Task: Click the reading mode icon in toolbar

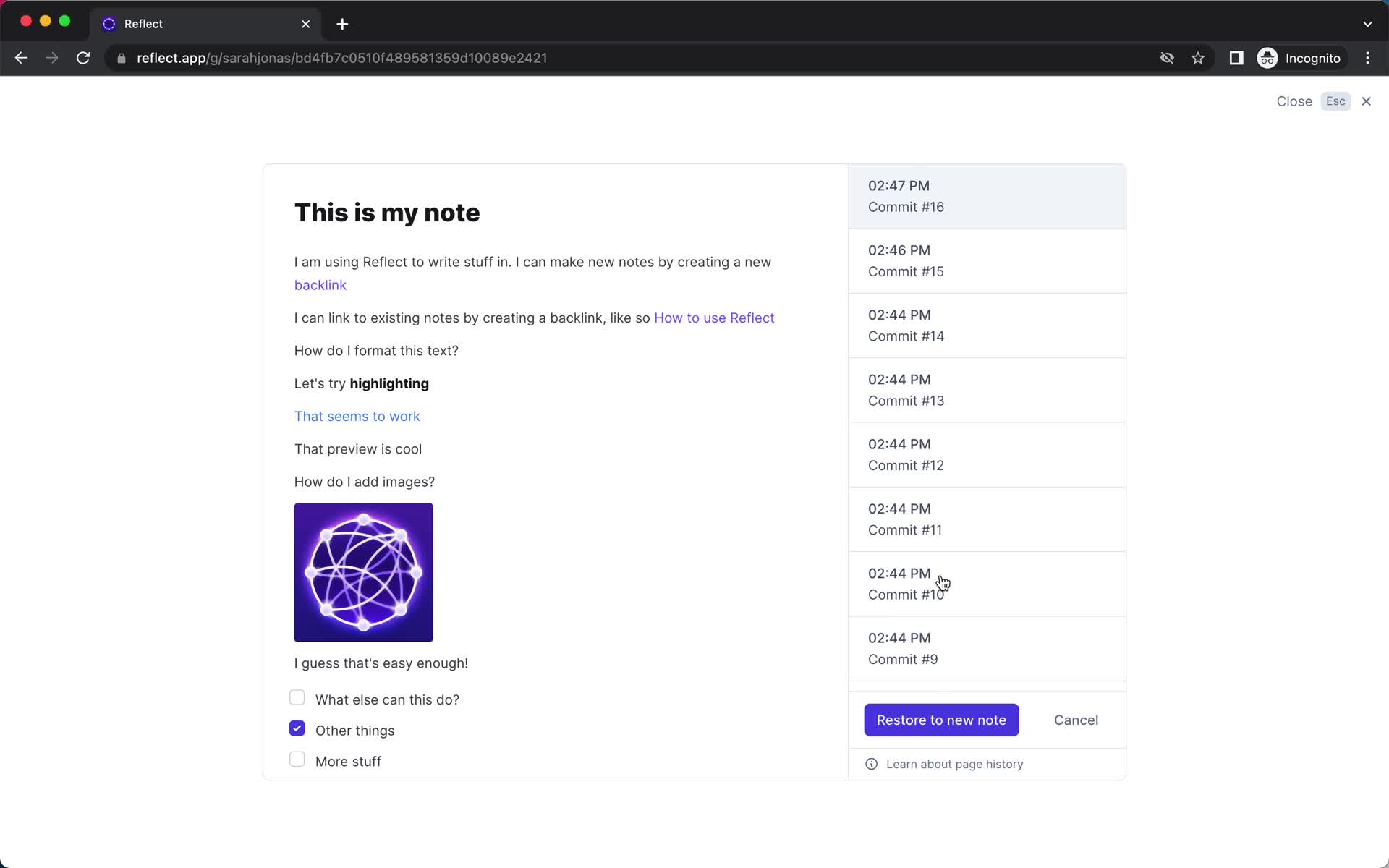Action: point(1236,58)
